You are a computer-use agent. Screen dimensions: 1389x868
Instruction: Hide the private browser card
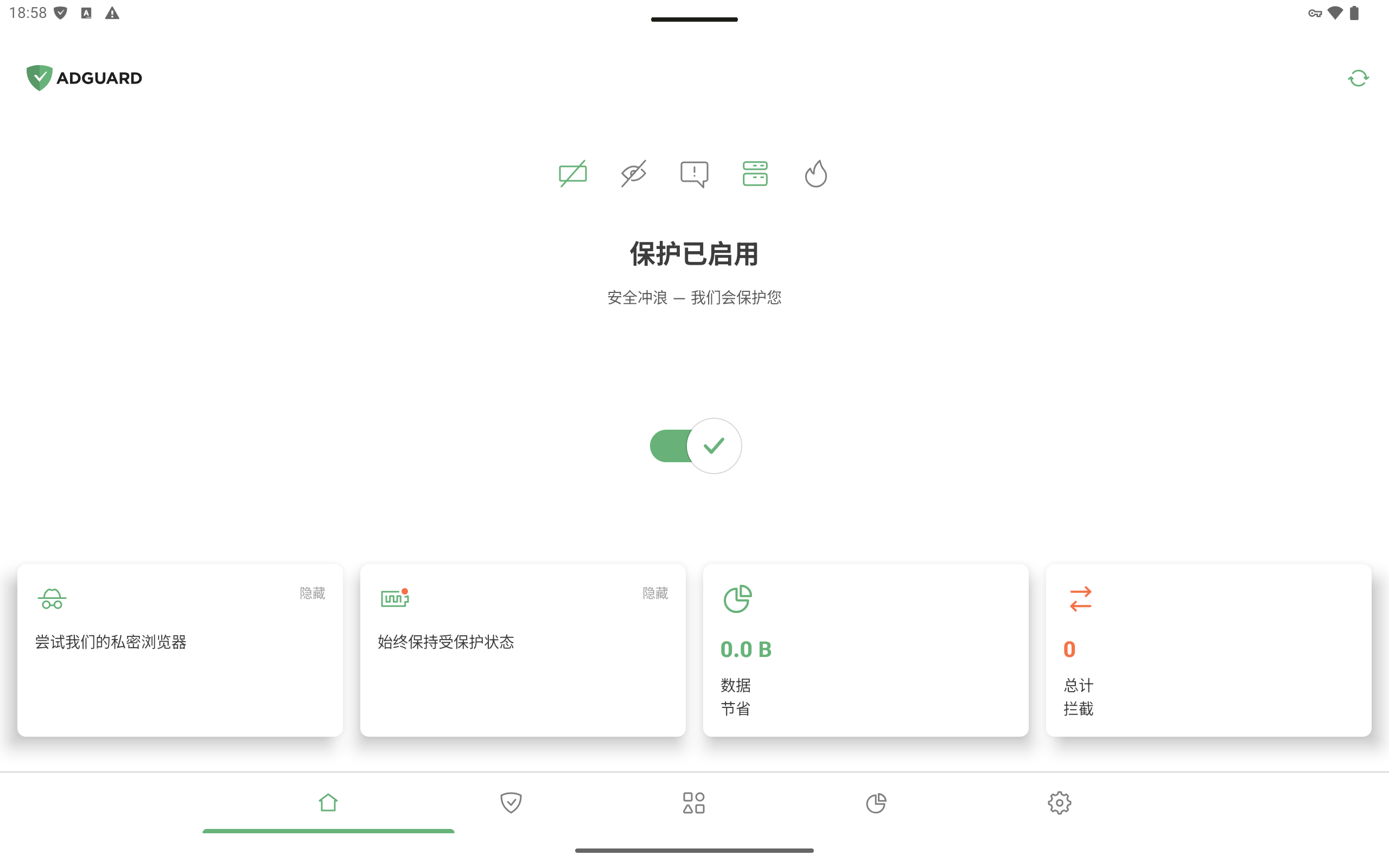click(312, 593)
